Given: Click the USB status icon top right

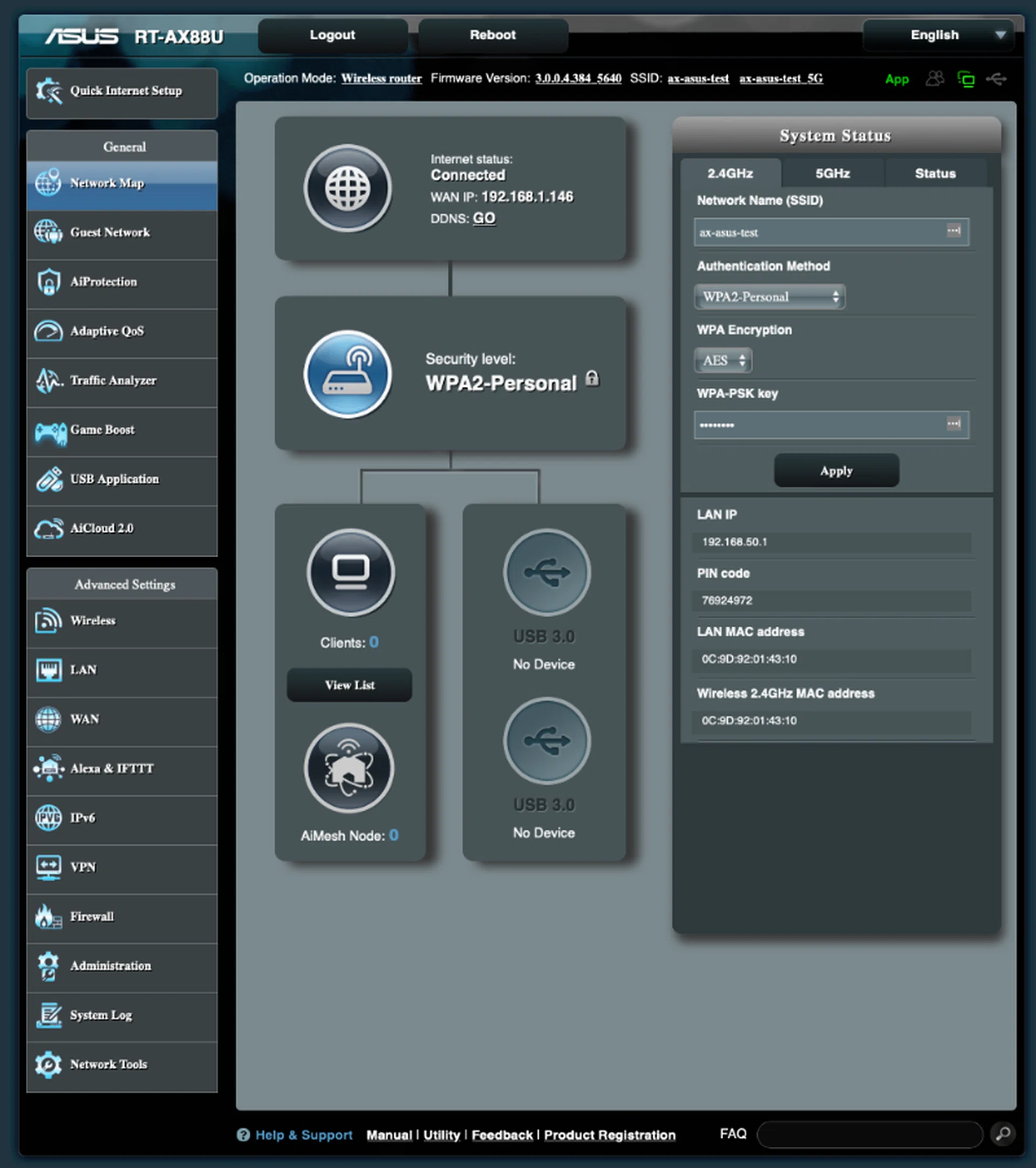Looking at the screenshot, I should (x=997, y=79).
